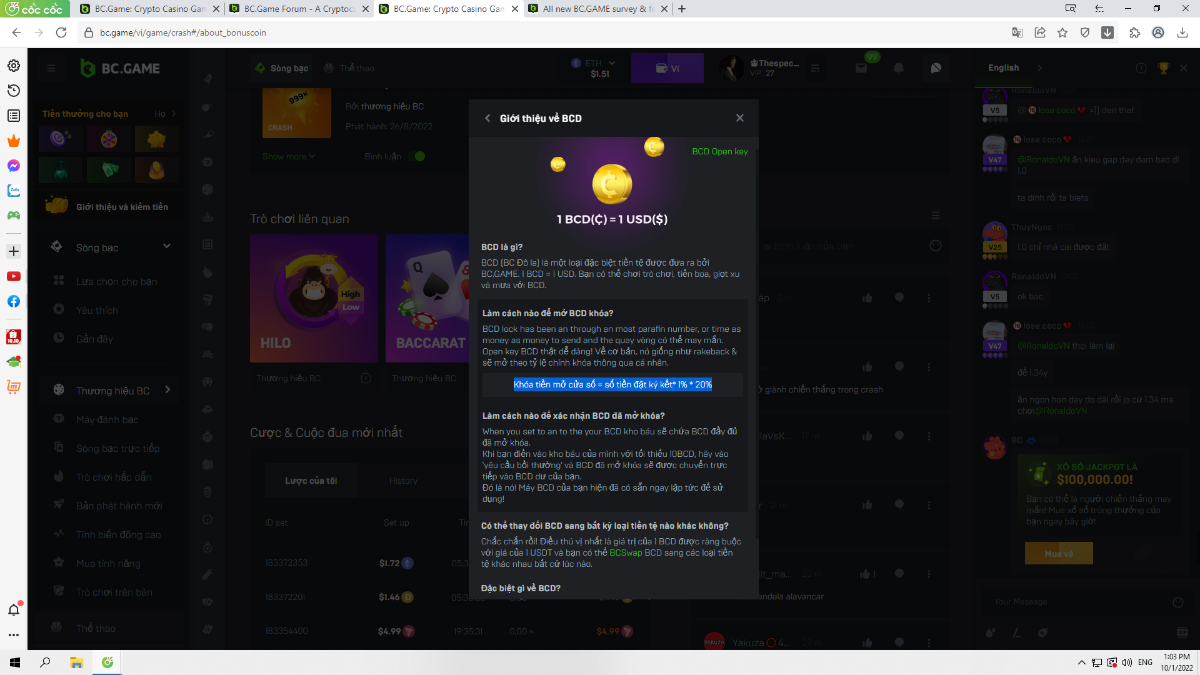Open the trophy icon in chat header
This screenshot has width=1200, height=675.
click(x=1163, y=68)
